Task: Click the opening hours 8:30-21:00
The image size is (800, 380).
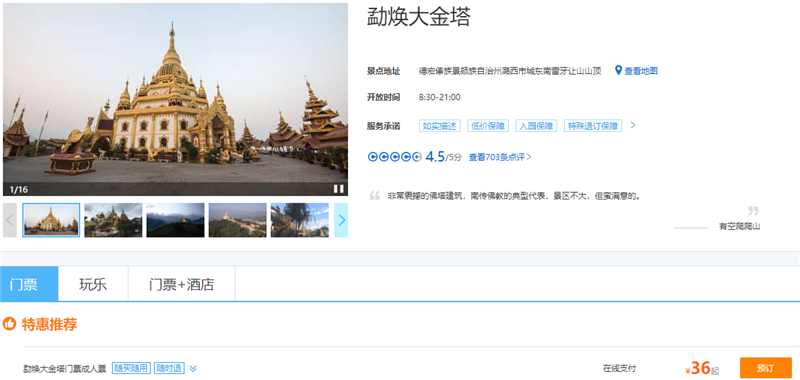Action: coord(439,97)
